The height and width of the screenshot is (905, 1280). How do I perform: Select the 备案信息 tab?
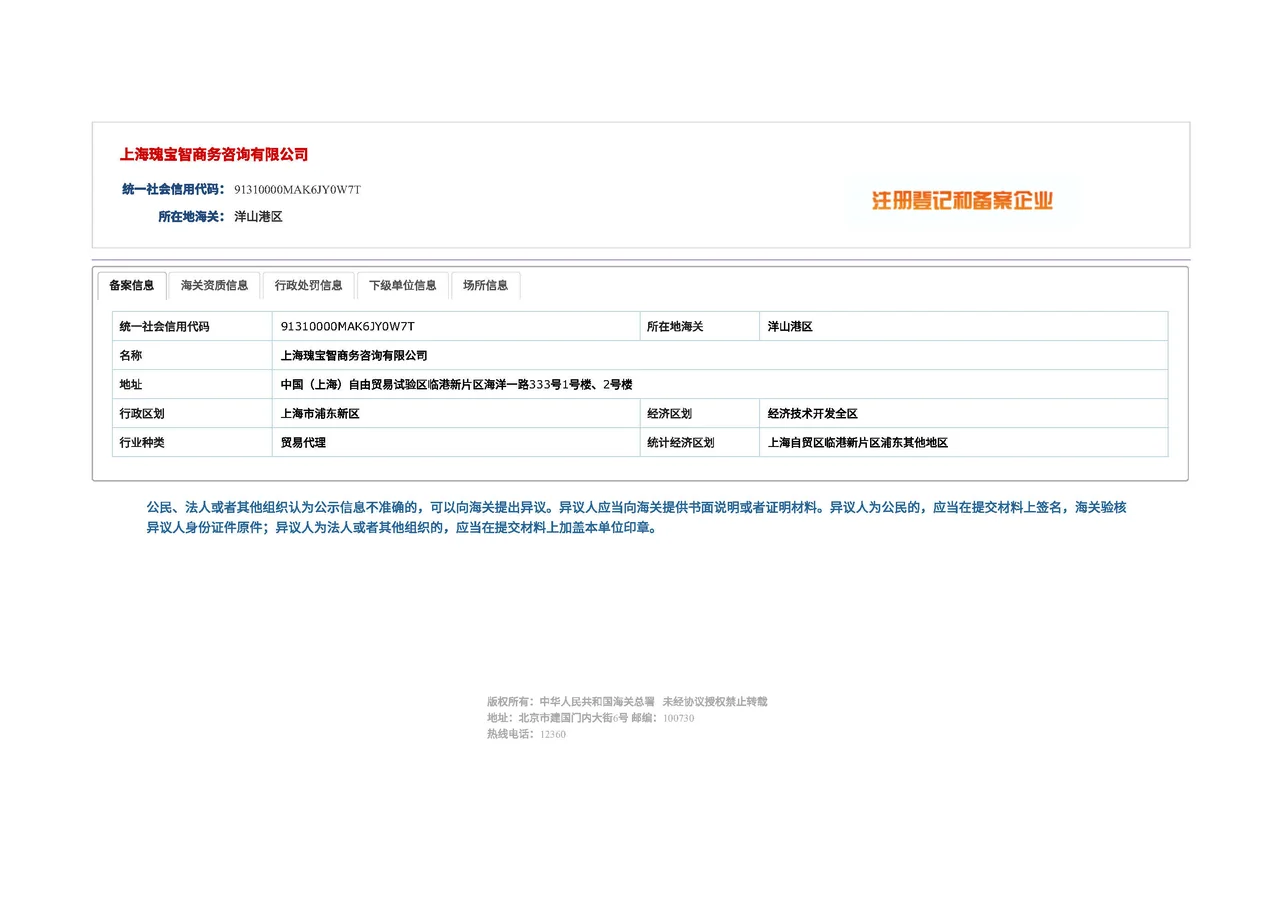pyautogui.click(x=132, y=286)
